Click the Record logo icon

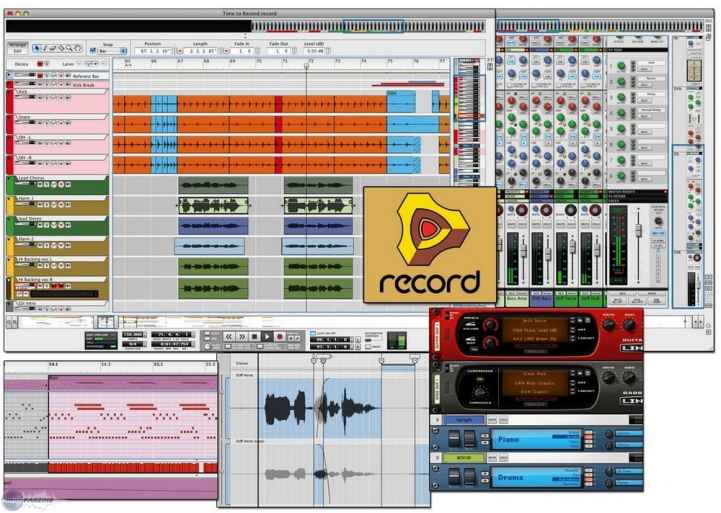tap(429, 243)
